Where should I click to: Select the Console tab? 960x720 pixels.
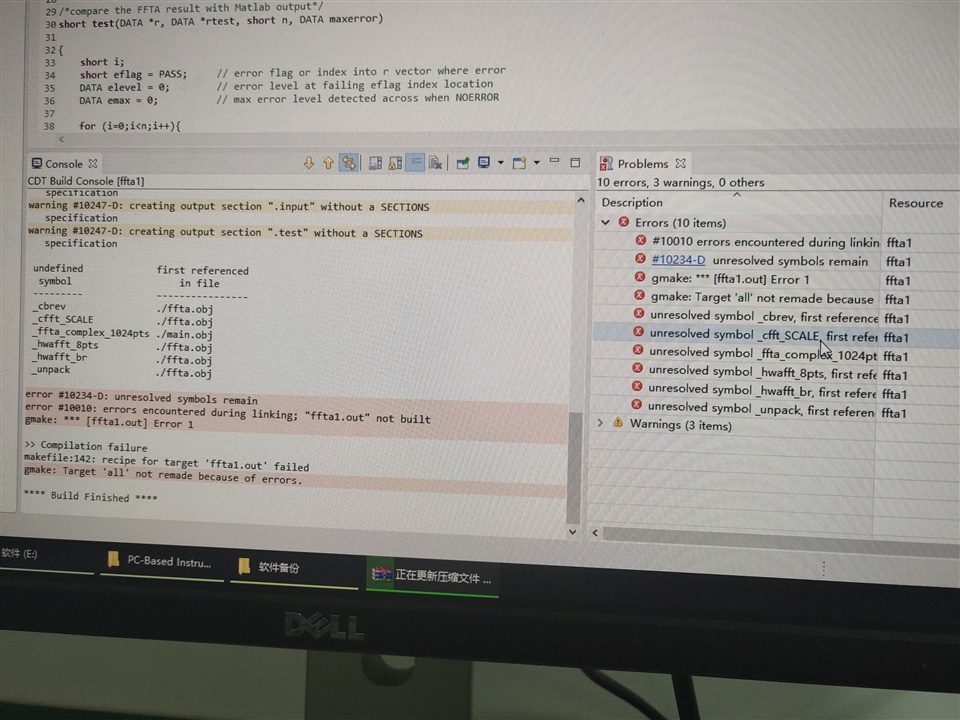64,164
